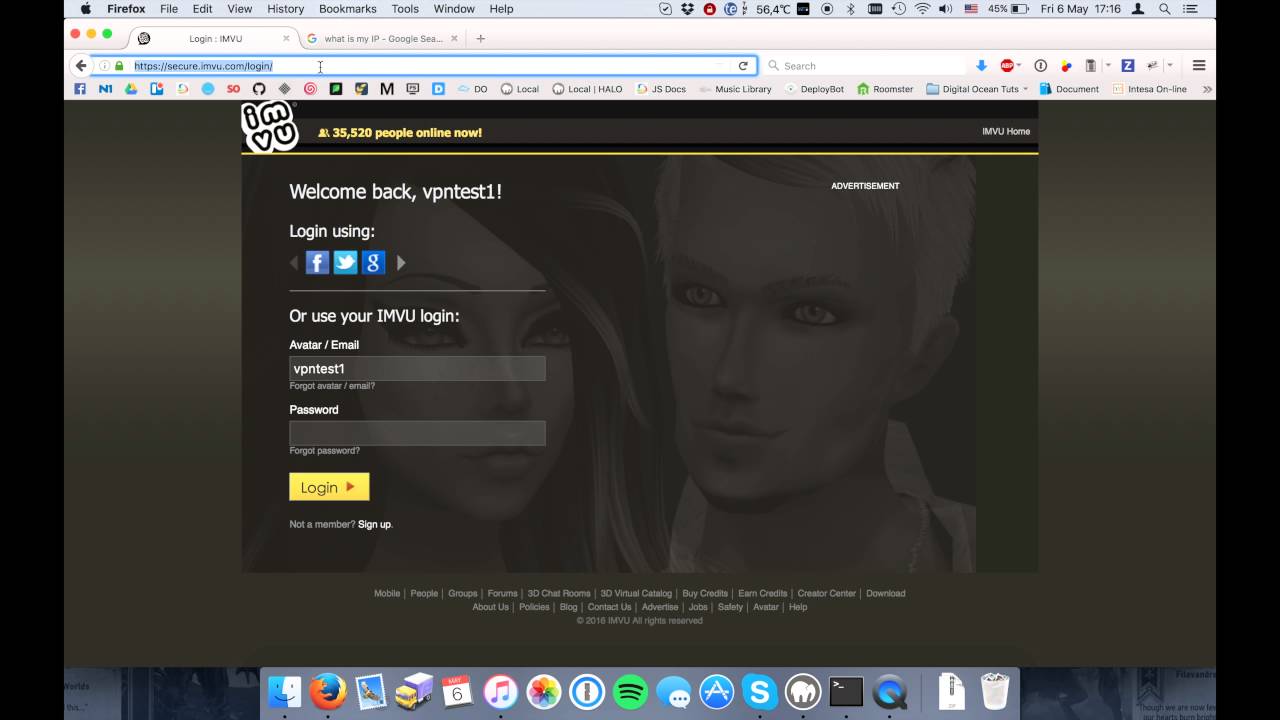Open the Adblock Plus toolbar icon
The width and height of the screenshot is (1280, 720).
pos(1007,66)
